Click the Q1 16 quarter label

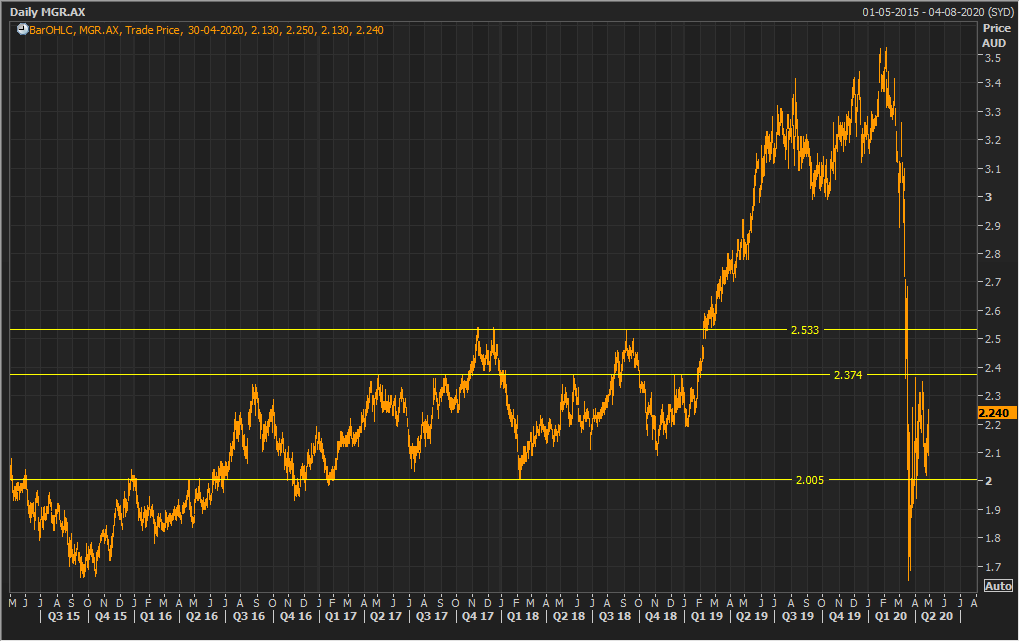[156, 616]
